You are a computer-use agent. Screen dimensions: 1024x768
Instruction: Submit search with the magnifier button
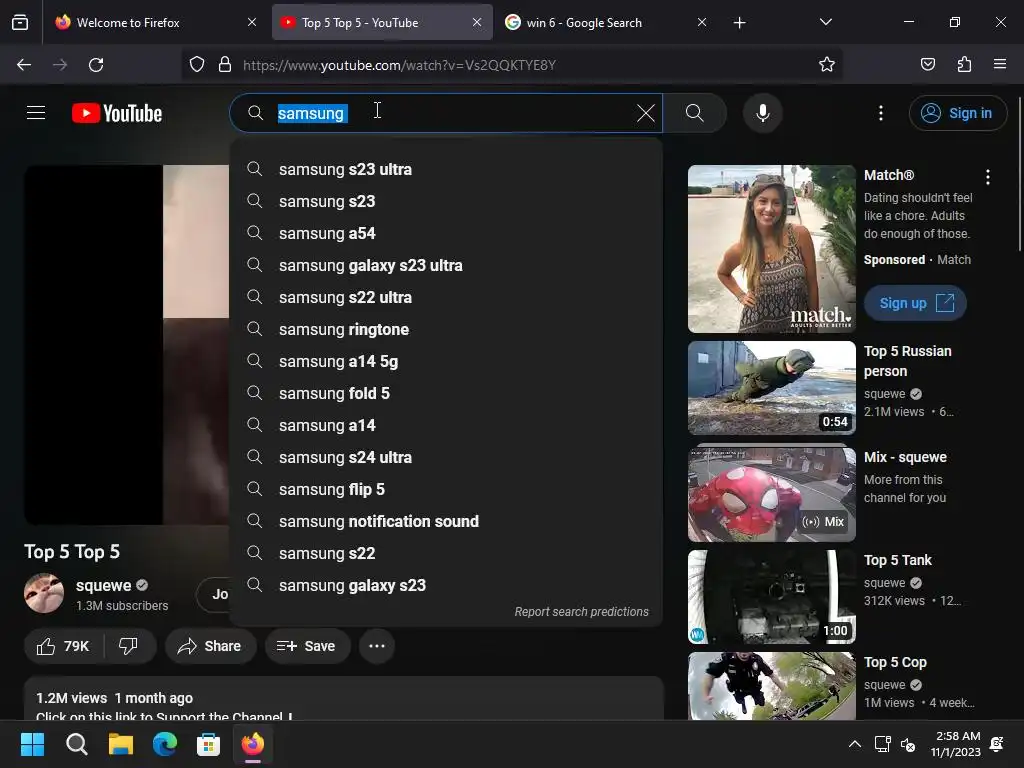click(x=695, y=113)
